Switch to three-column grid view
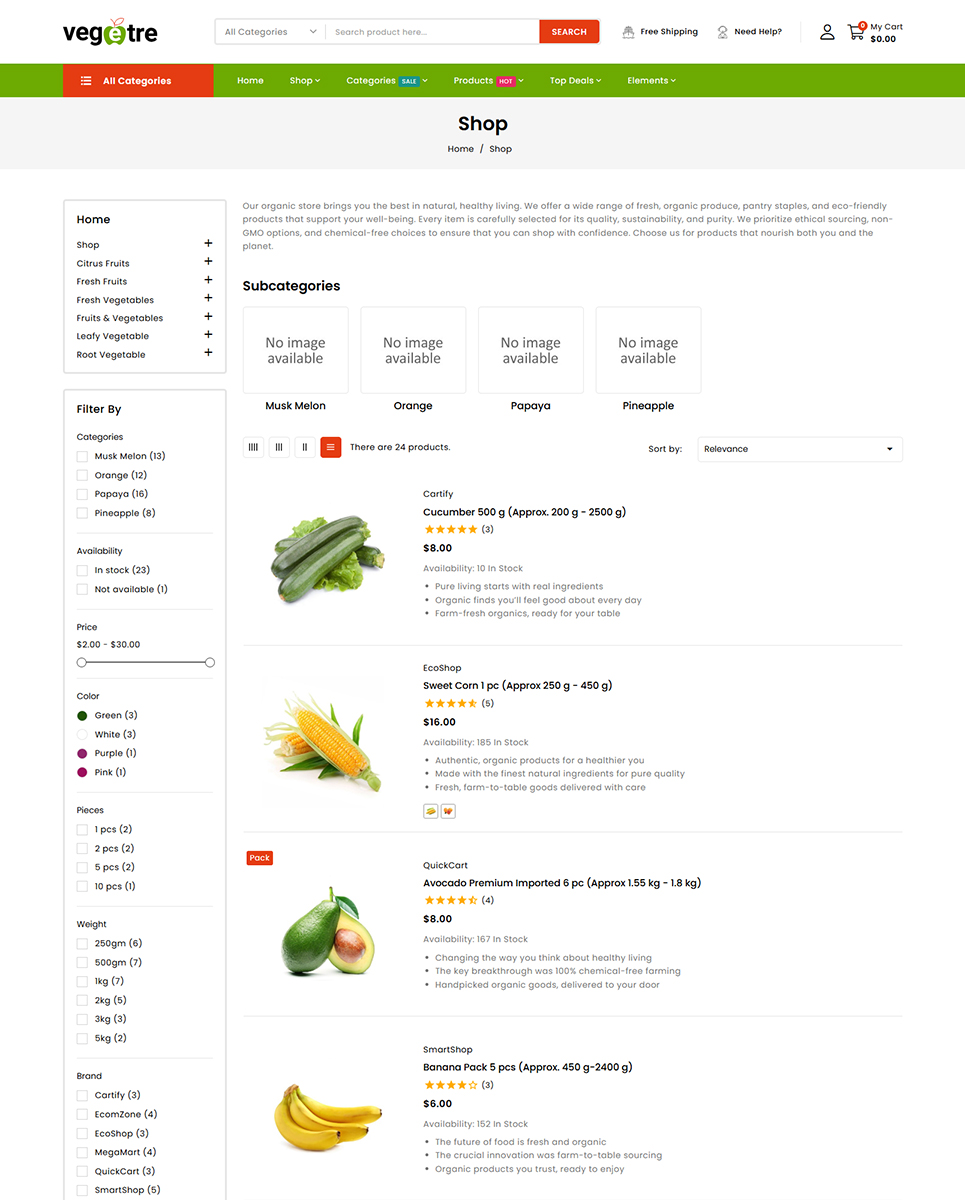Viewport: 965px width, 1200px height. point(279,448)
